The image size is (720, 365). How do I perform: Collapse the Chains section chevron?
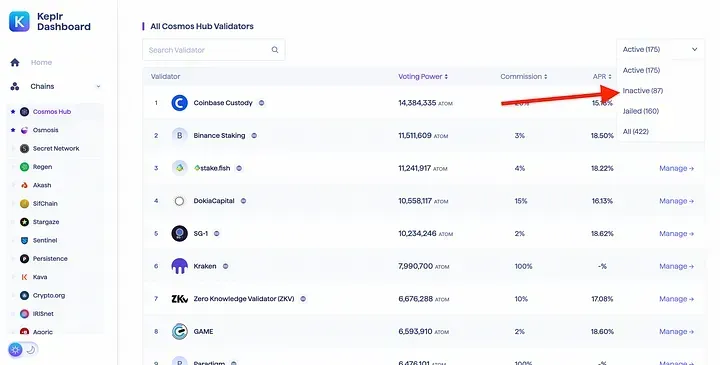pyautogui.click(x=98, y=86)
